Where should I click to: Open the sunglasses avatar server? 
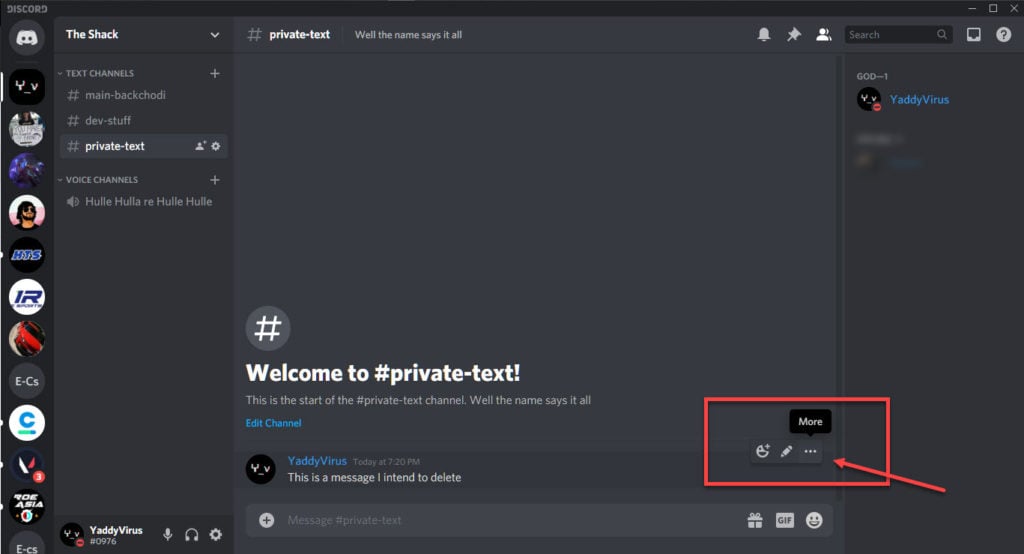27,213
